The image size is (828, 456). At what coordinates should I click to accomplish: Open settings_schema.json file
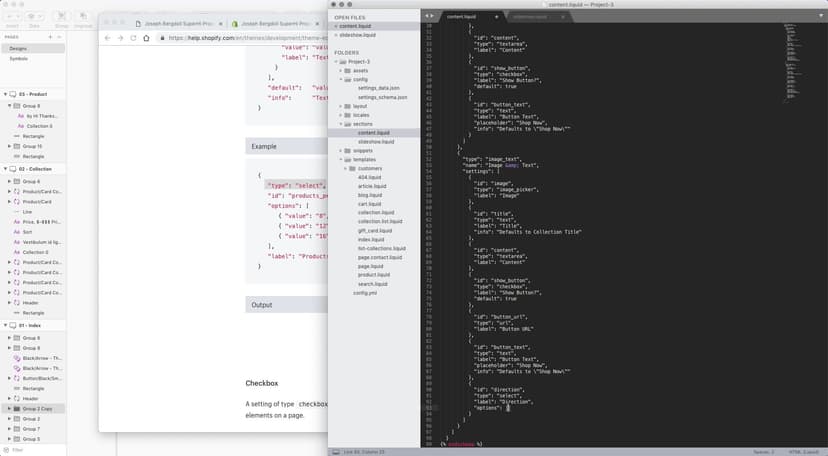click(x=382, y=97)
